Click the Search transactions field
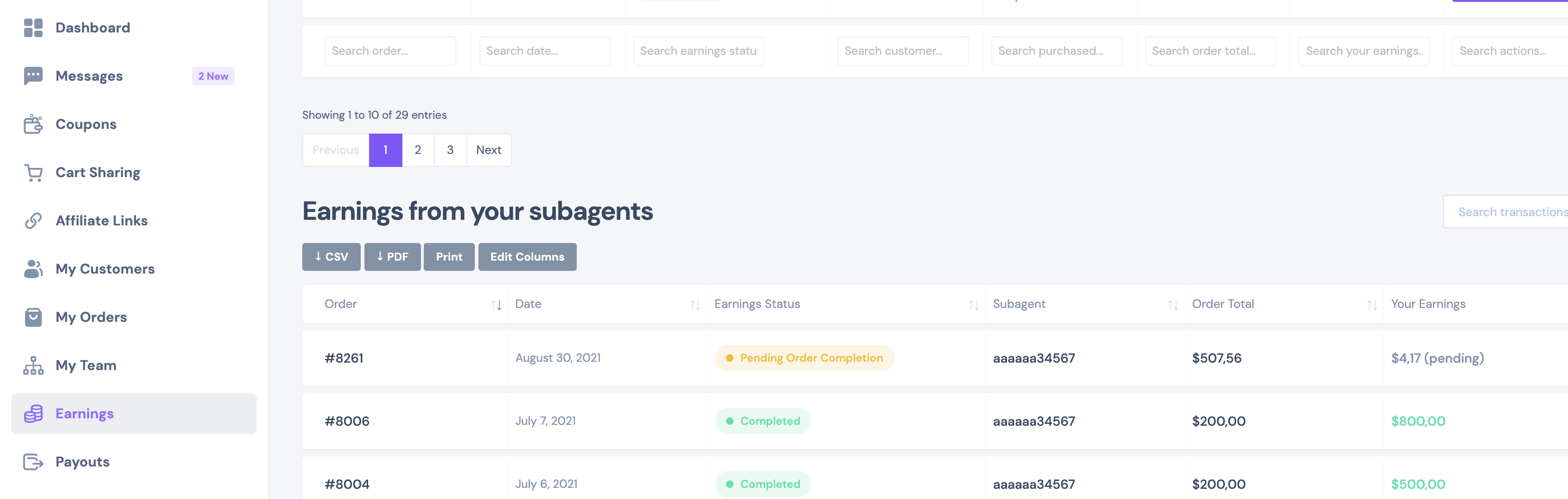Screen dimensions: 1568x499 [1505, 212]
